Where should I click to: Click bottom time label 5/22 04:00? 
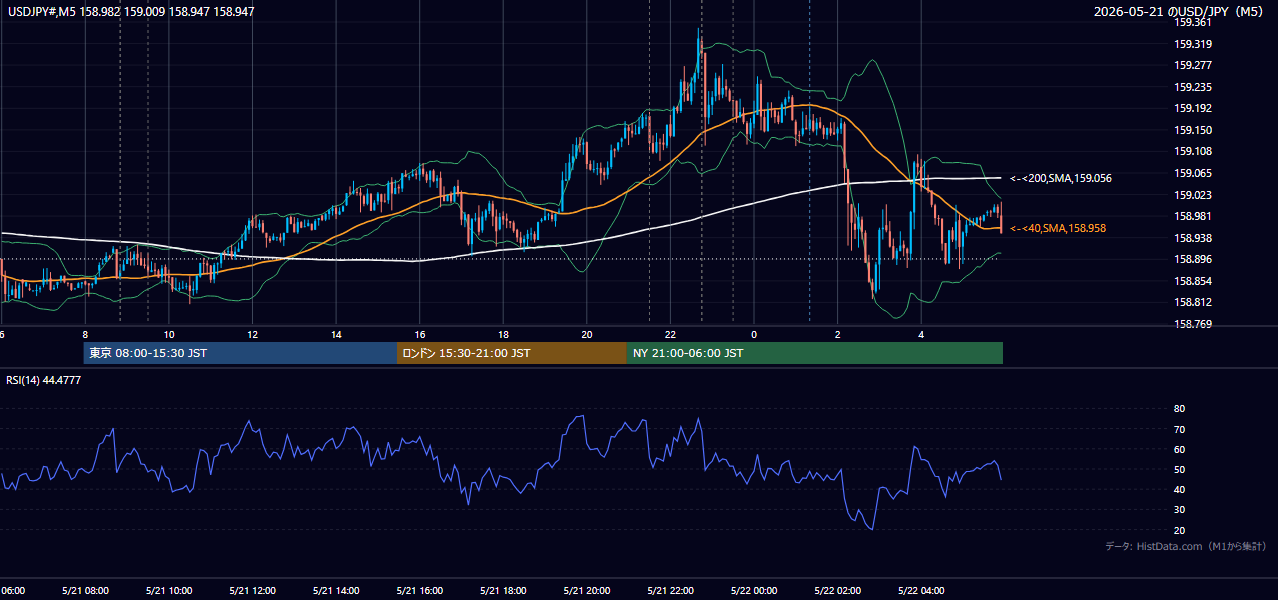tap(921, 590)
